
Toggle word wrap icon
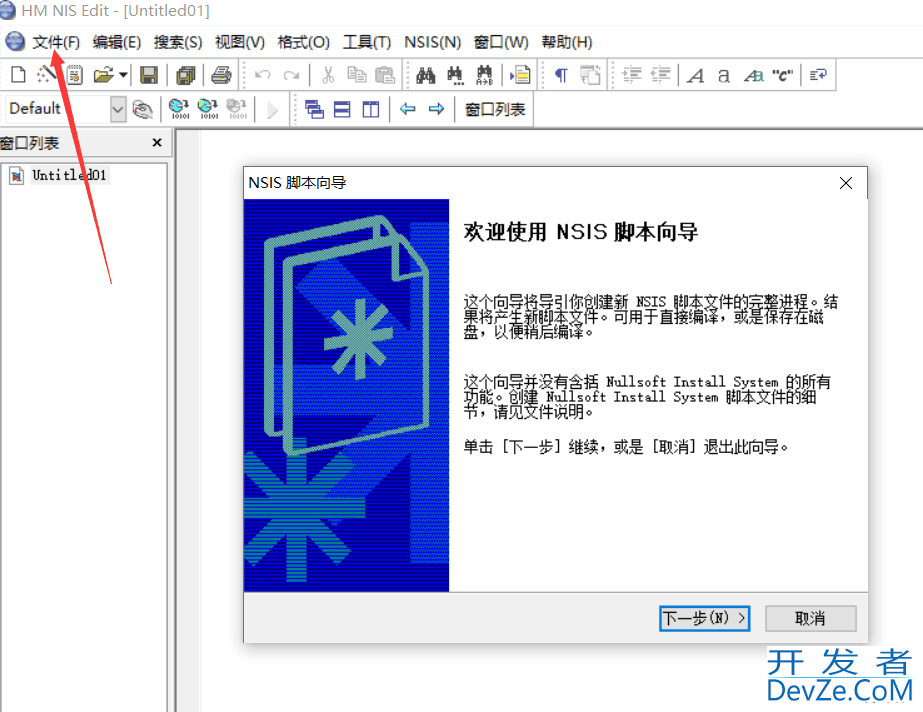818,75
